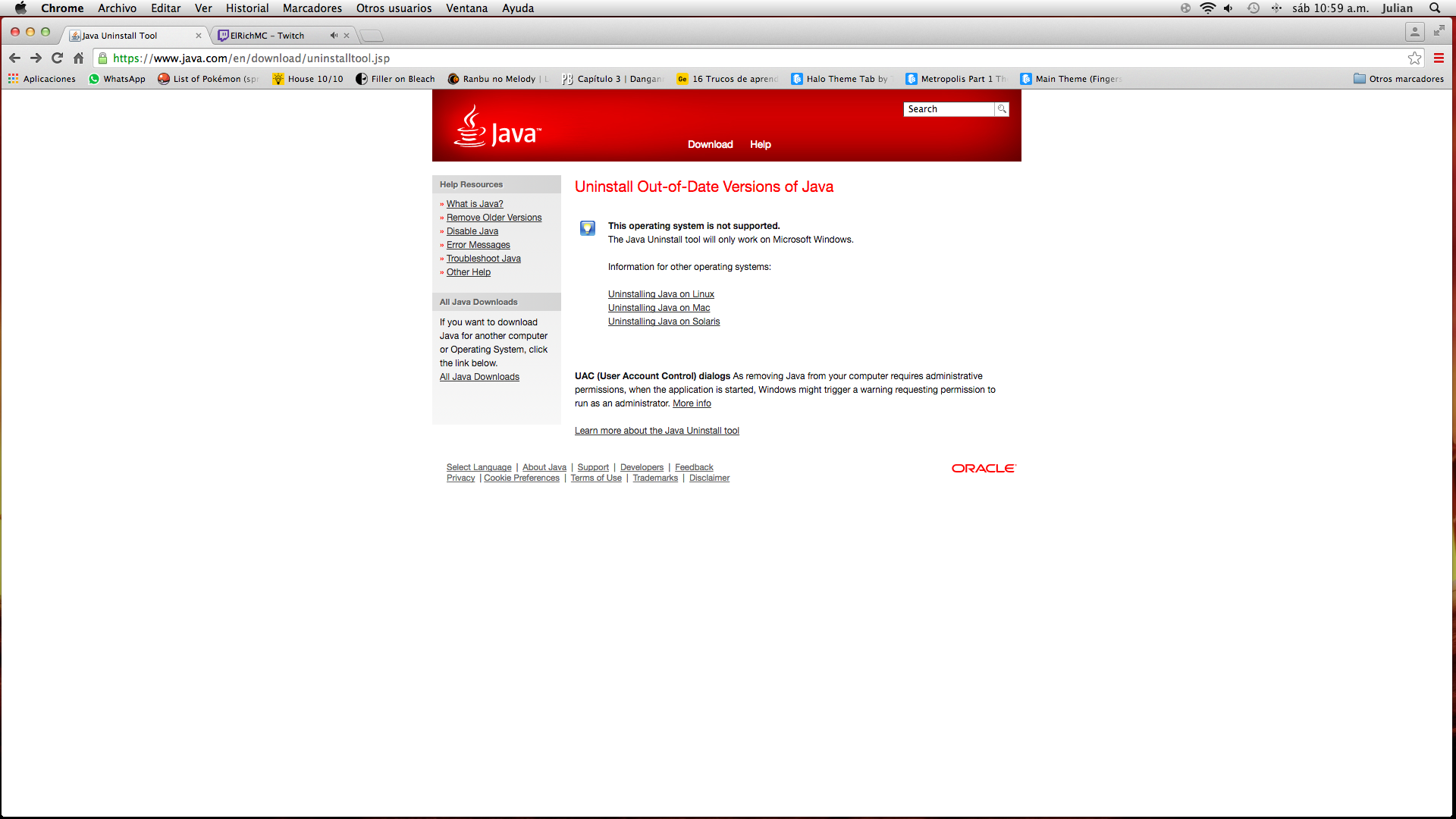Click the search magnifier button on Java site
1456x819 pixels.
[1002, 109]
